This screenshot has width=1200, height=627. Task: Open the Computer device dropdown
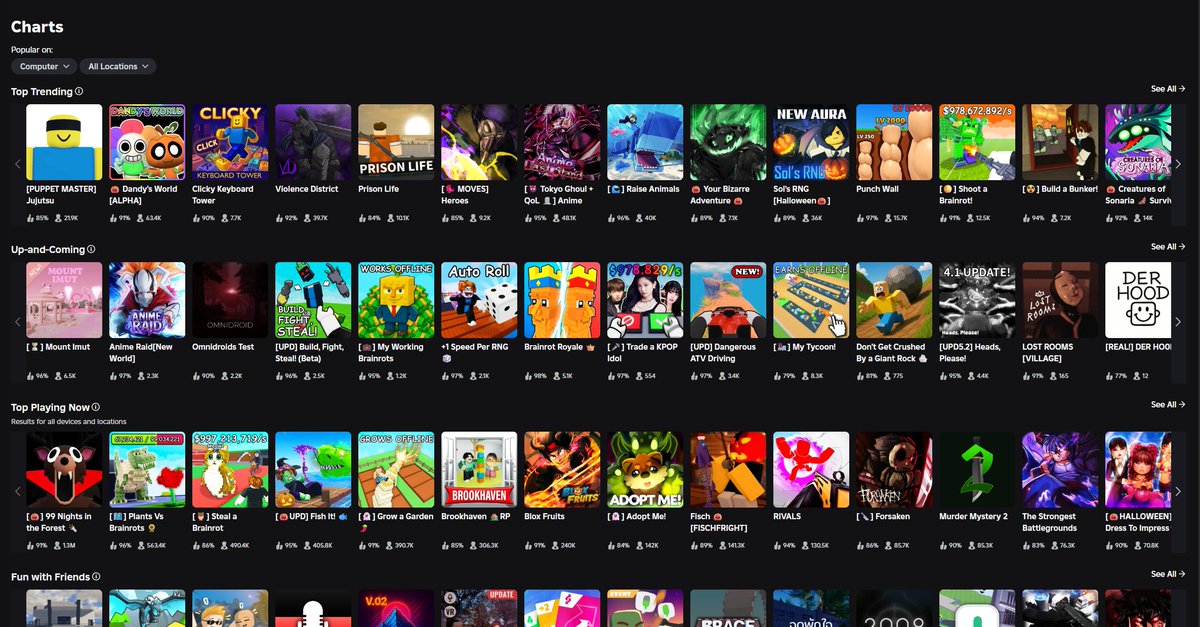(x=44, y=66)
